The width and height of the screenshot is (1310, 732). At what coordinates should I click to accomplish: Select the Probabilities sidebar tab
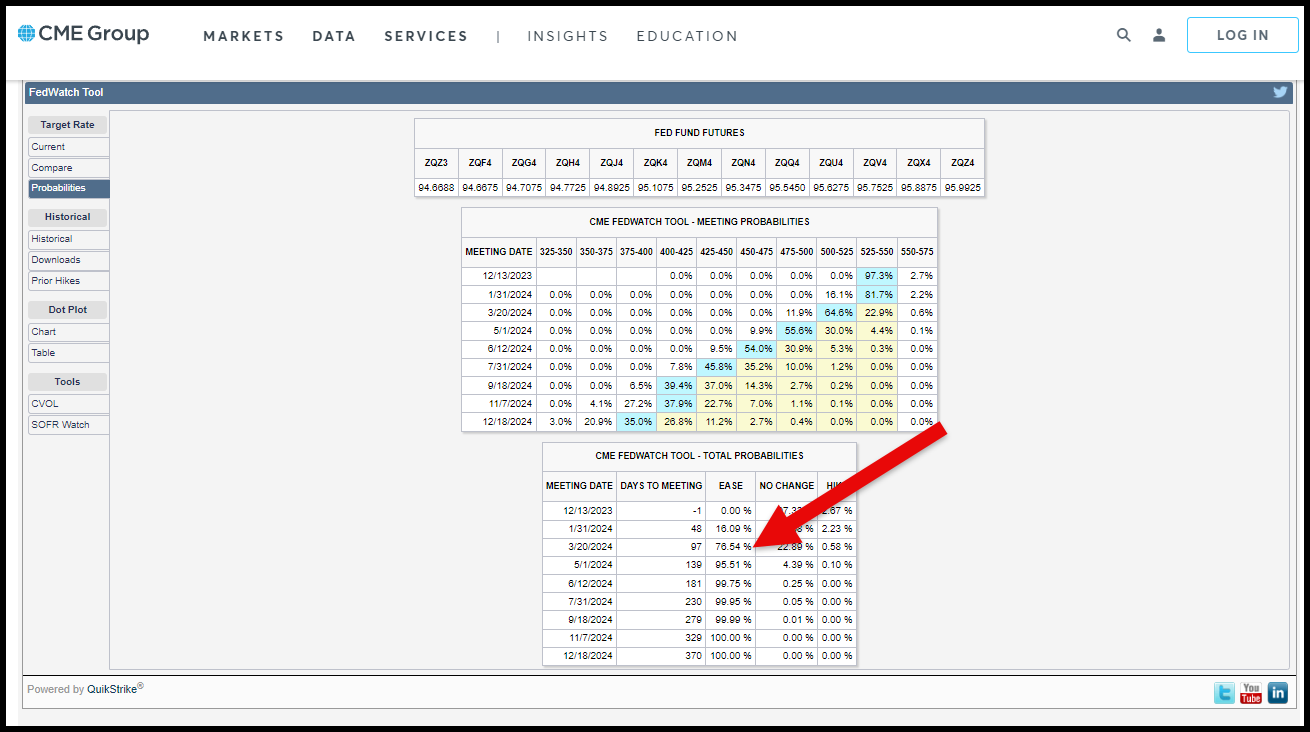click(69, 188)
